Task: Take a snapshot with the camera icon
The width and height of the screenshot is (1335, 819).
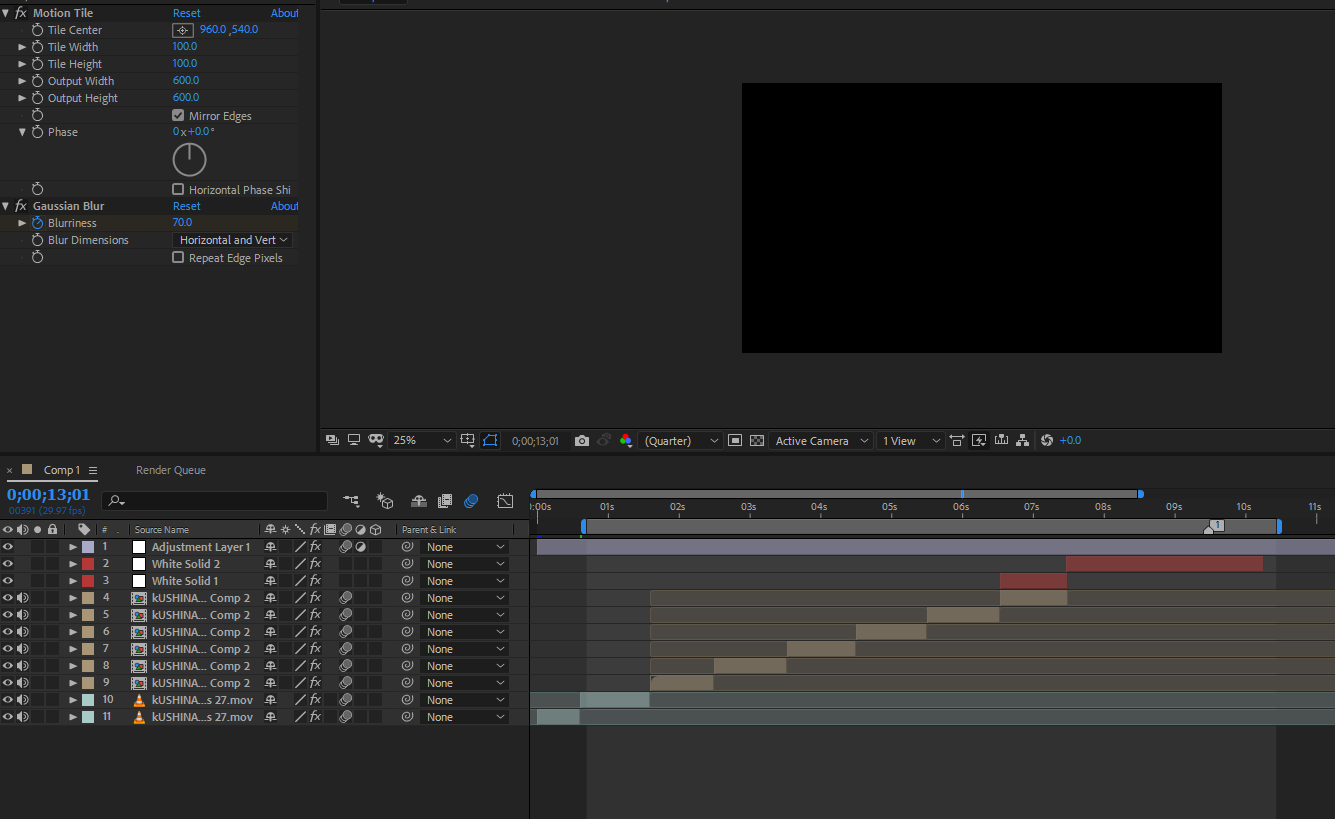Action: 582,441
